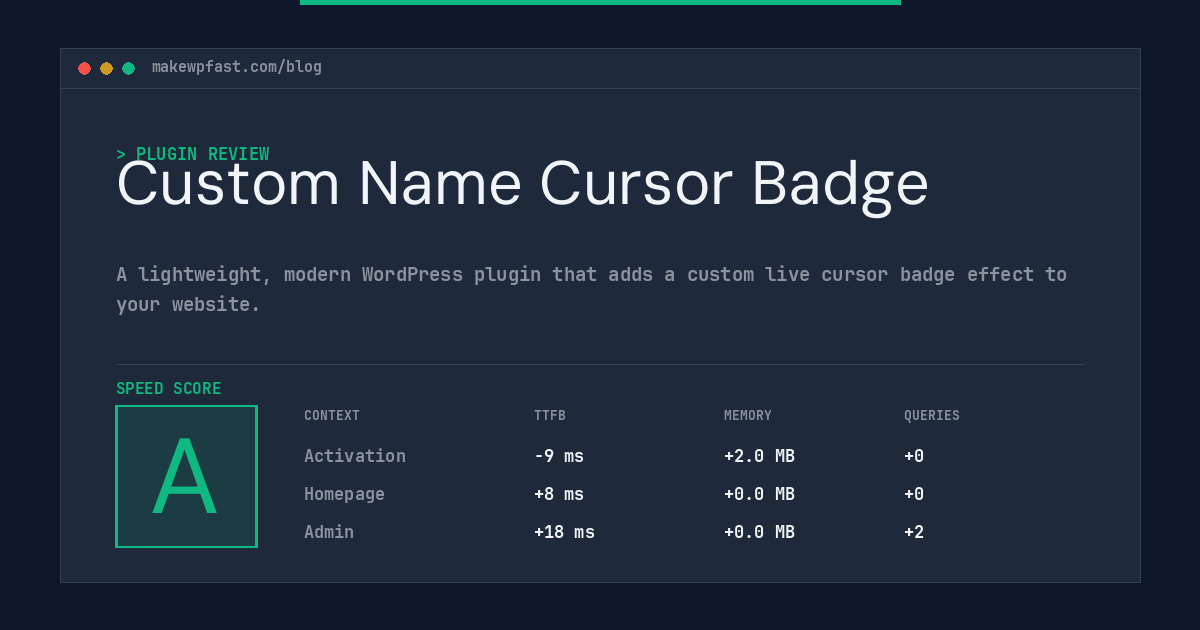The height and width of the screenshot is (630, 1200).
Task: Select the 'Admin' row label
Action: click(x=329, y=532)
